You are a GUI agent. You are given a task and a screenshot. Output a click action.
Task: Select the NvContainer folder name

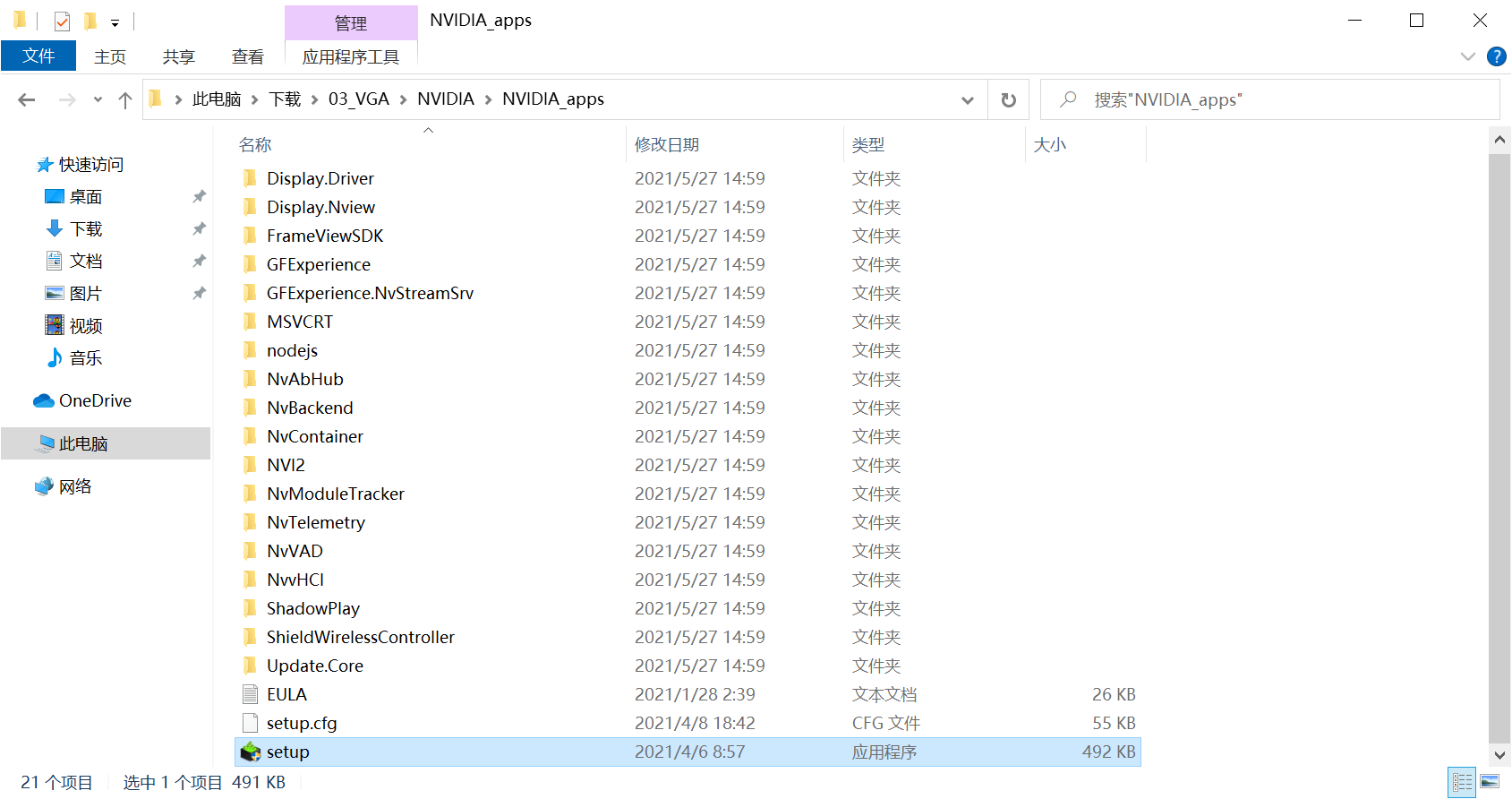coord(315,436)
